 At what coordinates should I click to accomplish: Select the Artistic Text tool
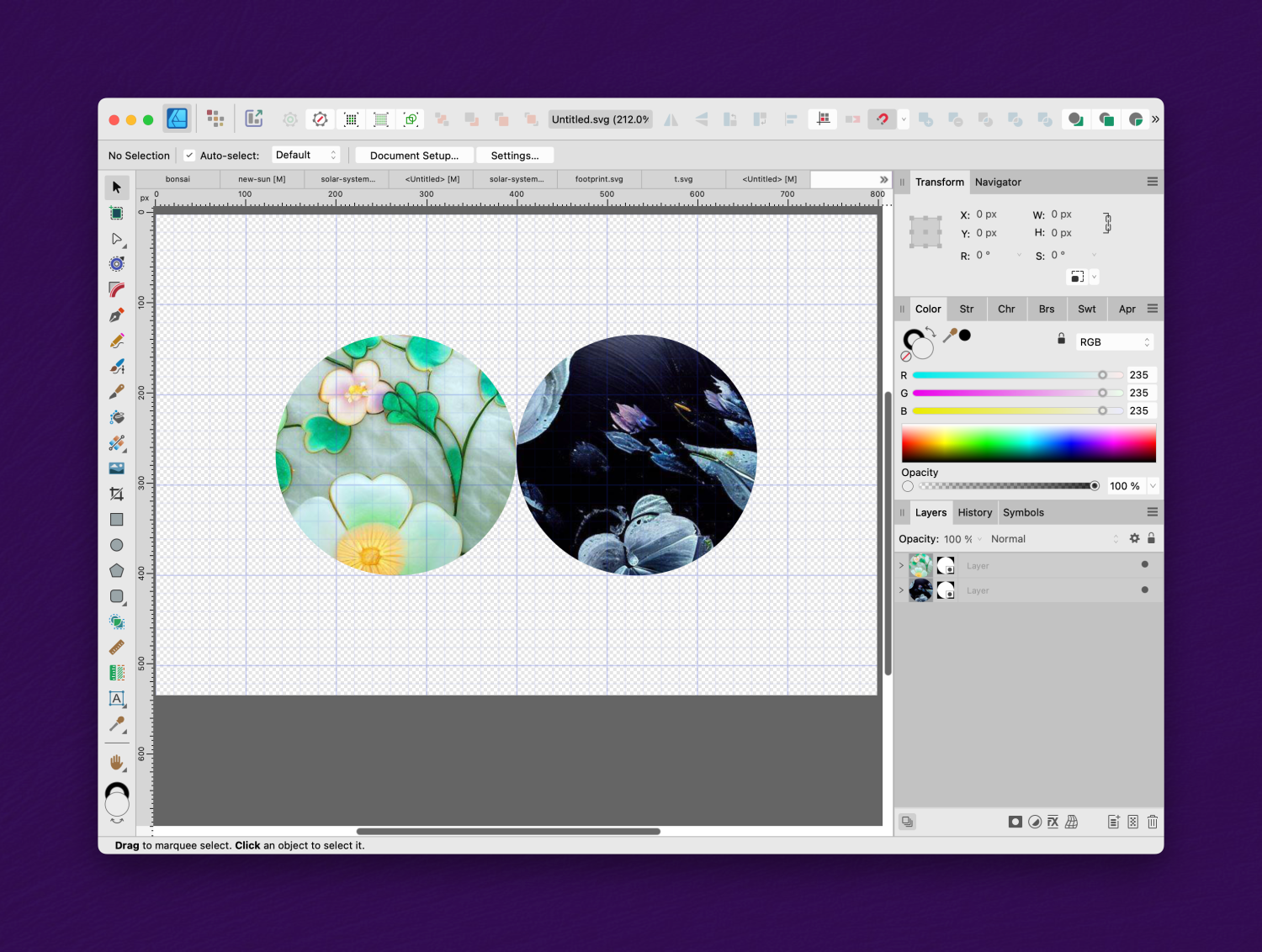[x=116, y=699]
